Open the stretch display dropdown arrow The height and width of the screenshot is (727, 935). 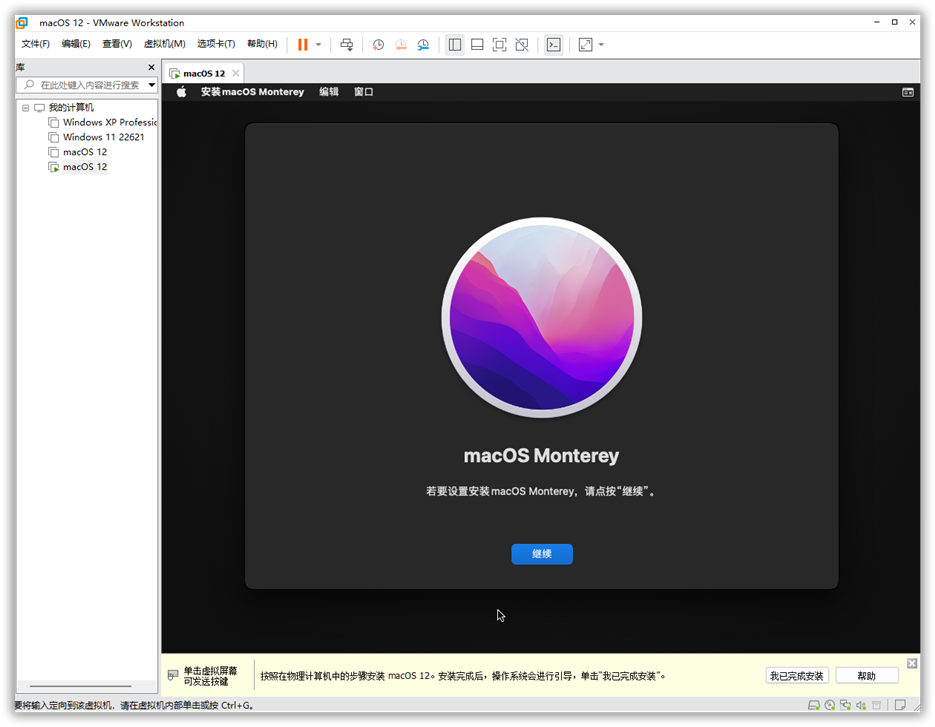point(601,45)
